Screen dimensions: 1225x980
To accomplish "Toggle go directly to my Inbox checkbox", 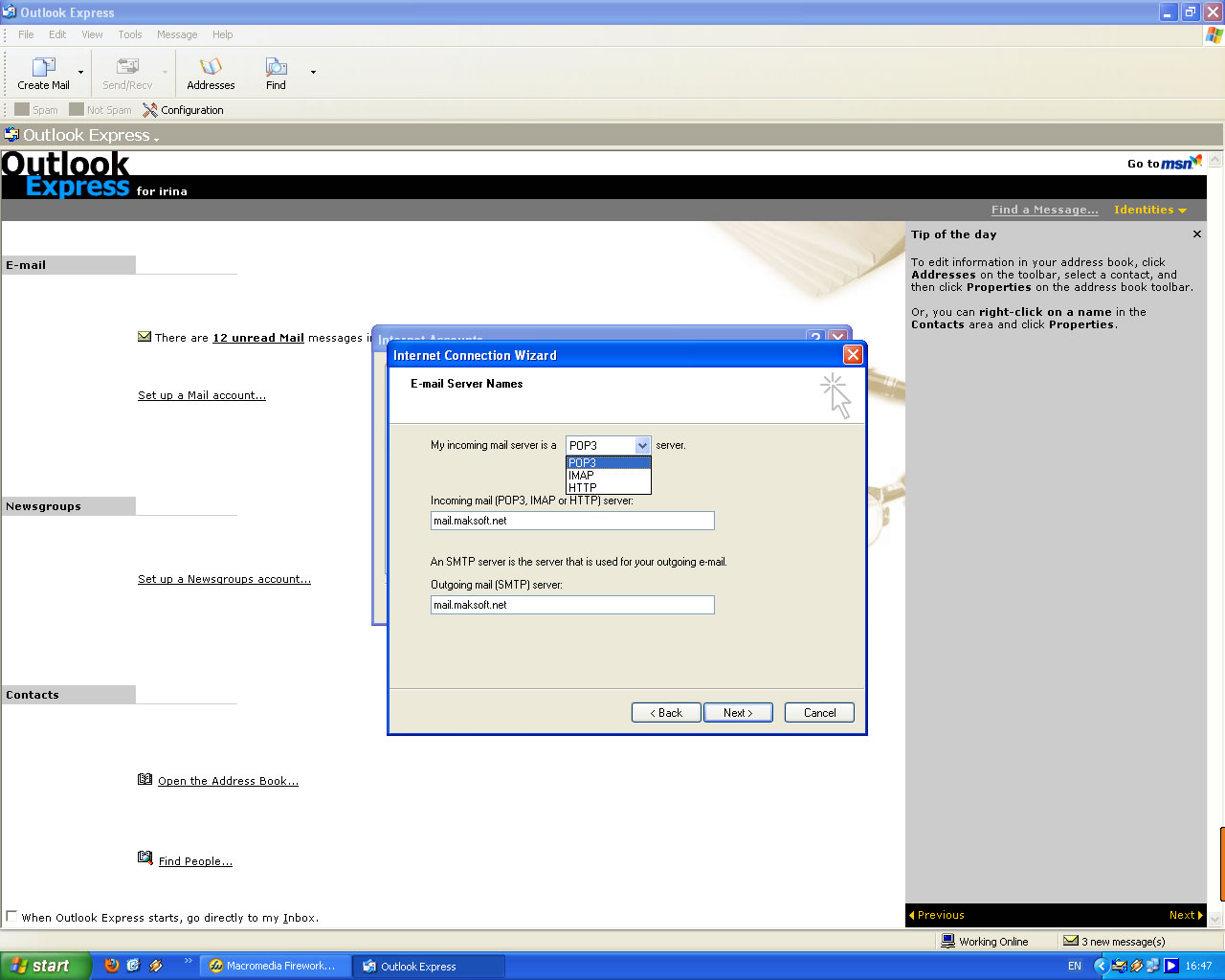I will (x=11, y=916).
